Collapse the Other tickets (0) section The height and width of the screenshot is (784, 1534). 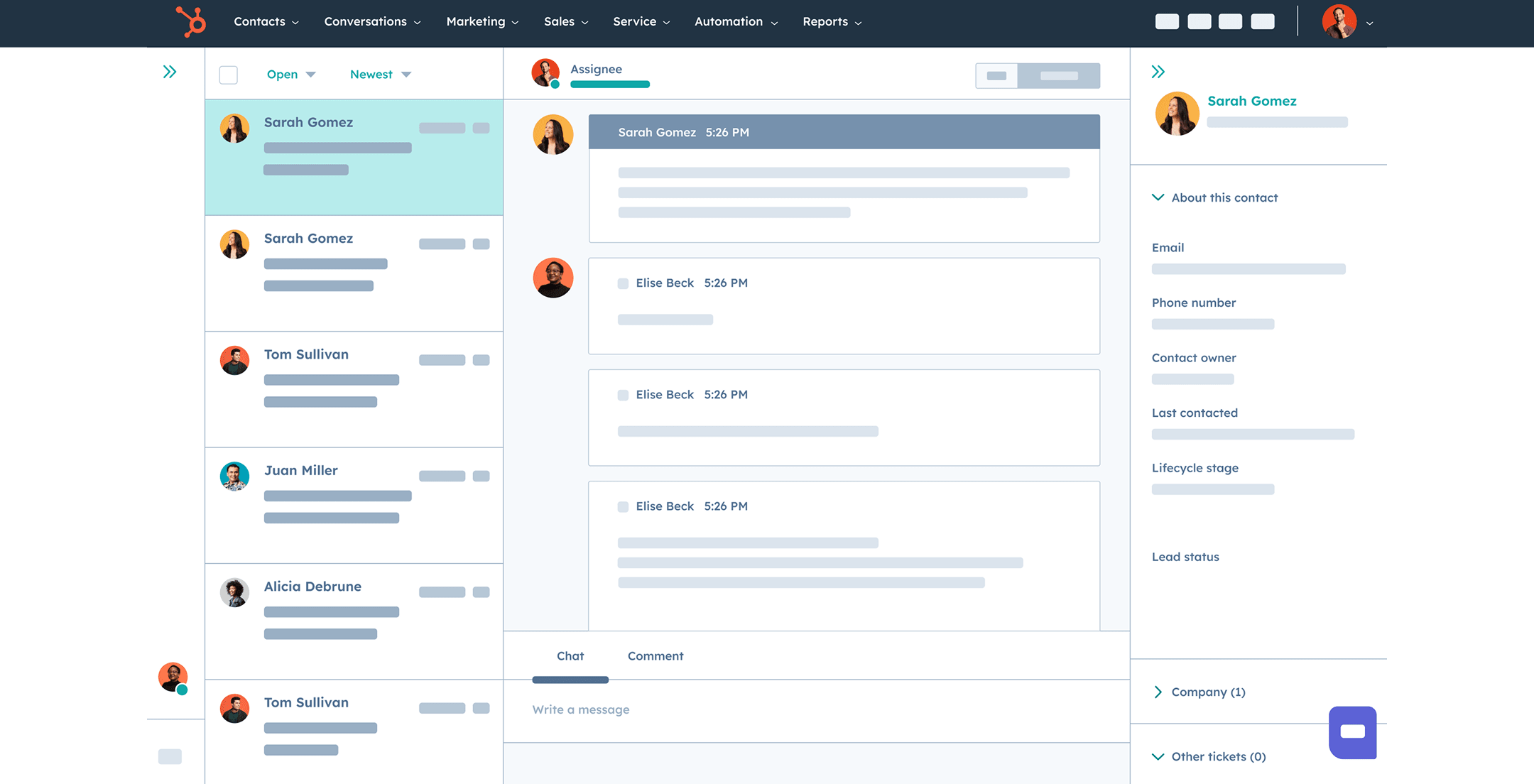click(x=1209, y=756)
